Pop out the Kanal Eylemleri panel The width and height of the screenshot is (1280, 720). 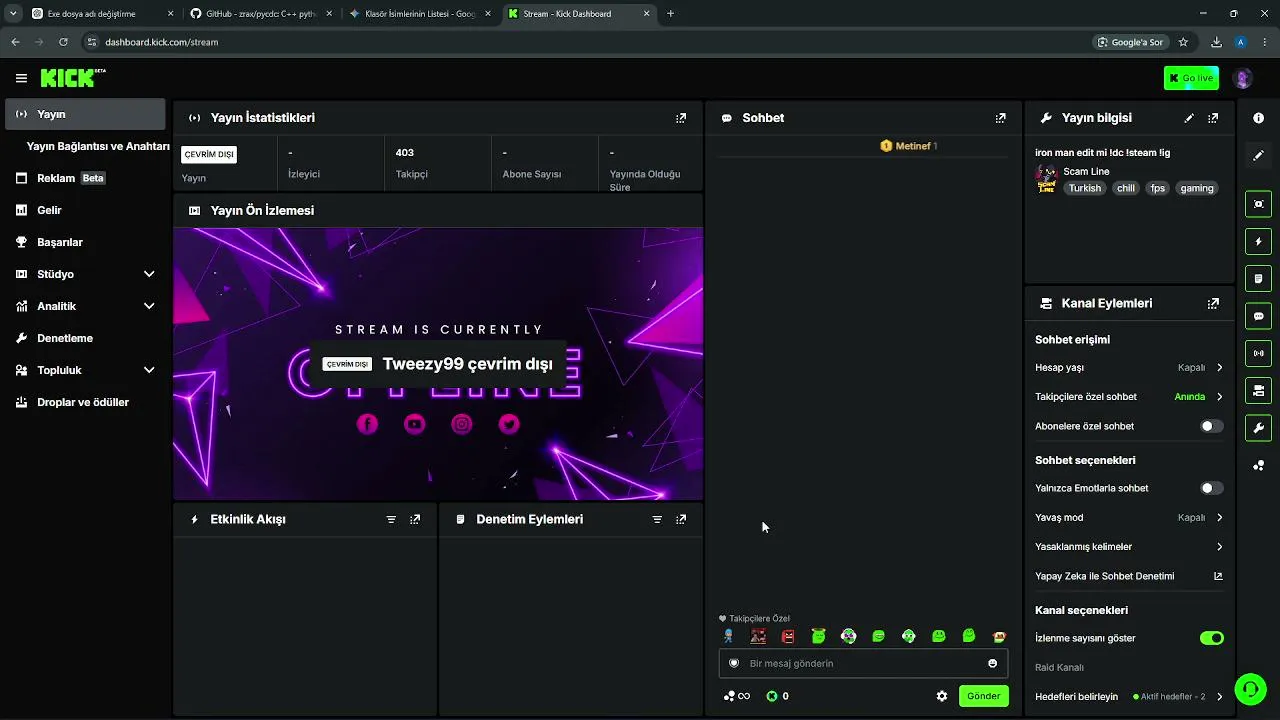point(1213,303)
